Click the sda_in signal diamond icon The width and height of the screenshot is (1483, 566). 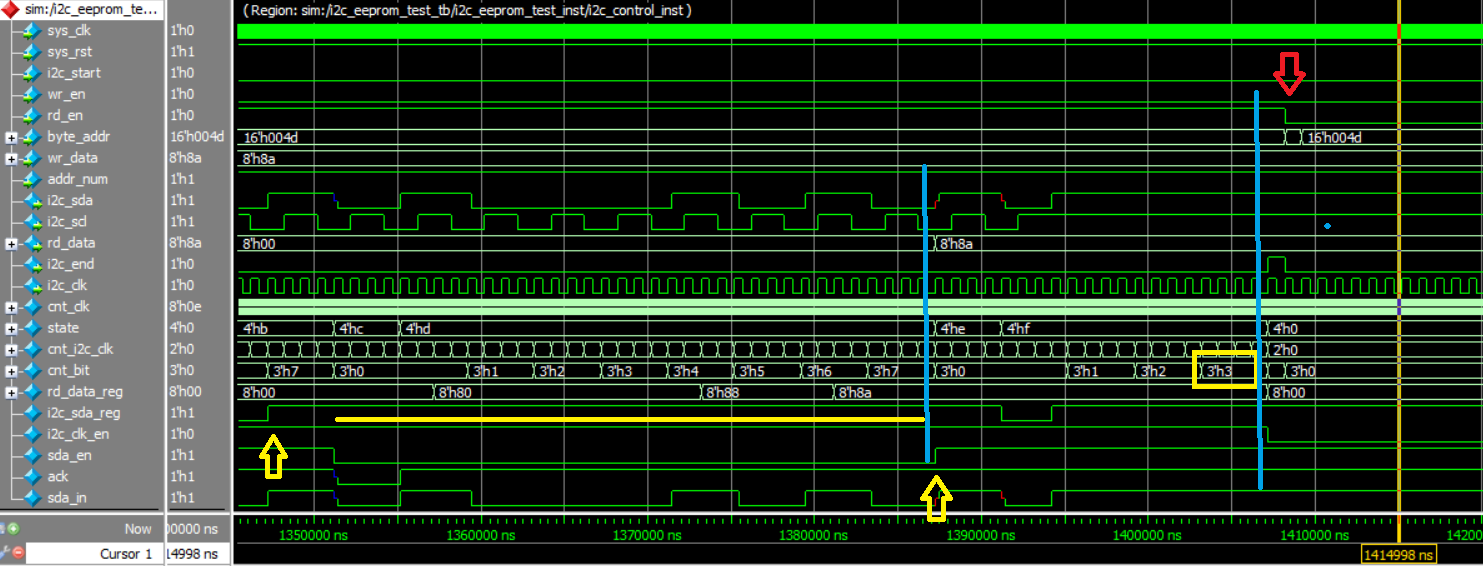click(33, 498)
